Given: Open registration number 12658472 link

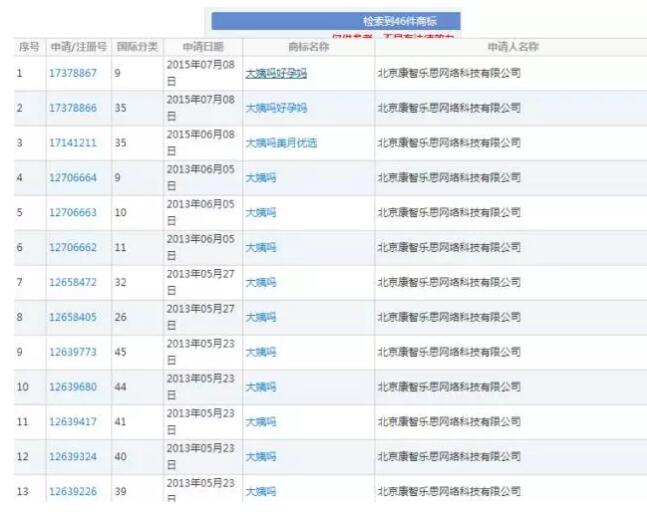Looking at the screenshot, I should 73,282.
